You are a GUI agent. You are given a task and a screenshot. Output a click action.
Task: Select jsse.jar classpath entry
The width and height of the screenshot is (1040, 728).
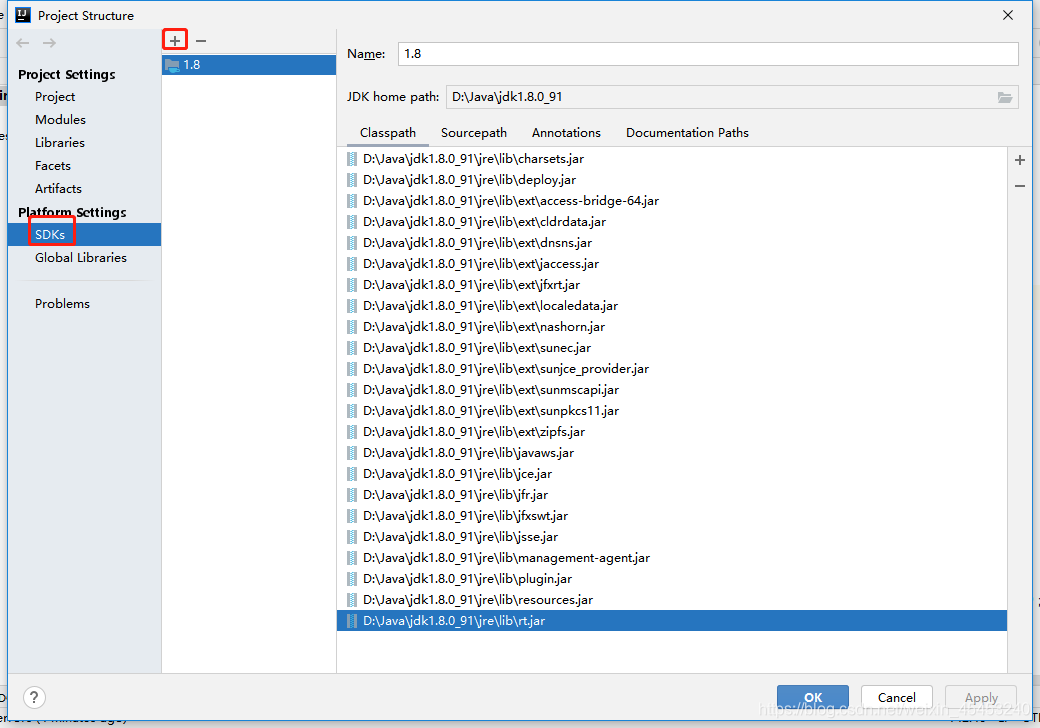pos(672,537)
